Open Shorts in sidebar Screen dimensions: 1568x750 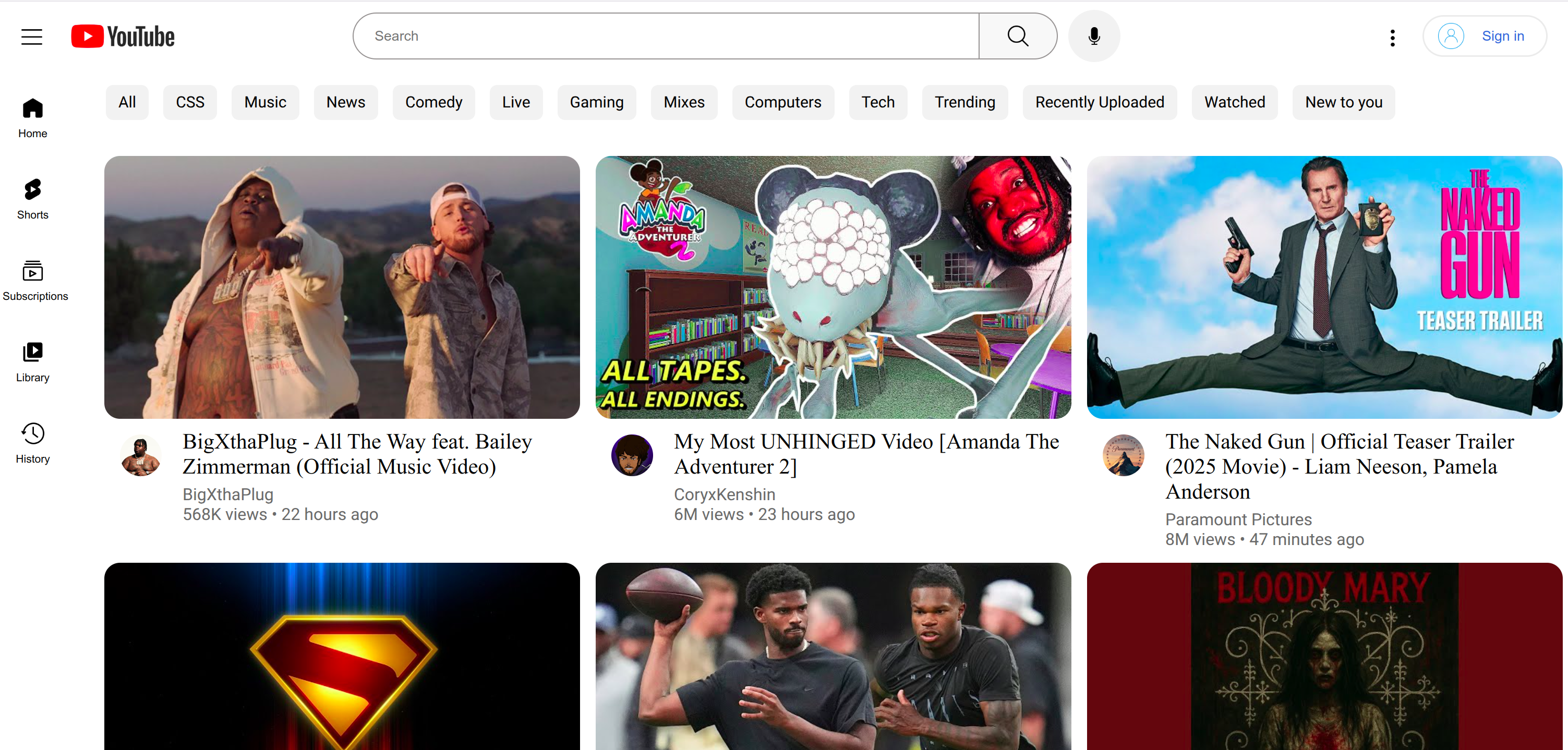pyautogui.click(x=33, y=200)
